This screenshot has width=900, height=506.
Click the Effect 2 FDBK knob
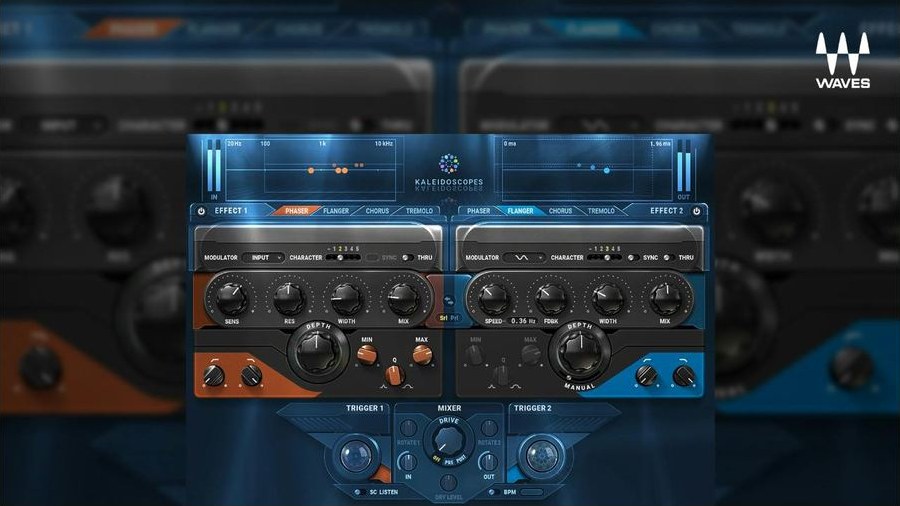coord(551,298)
